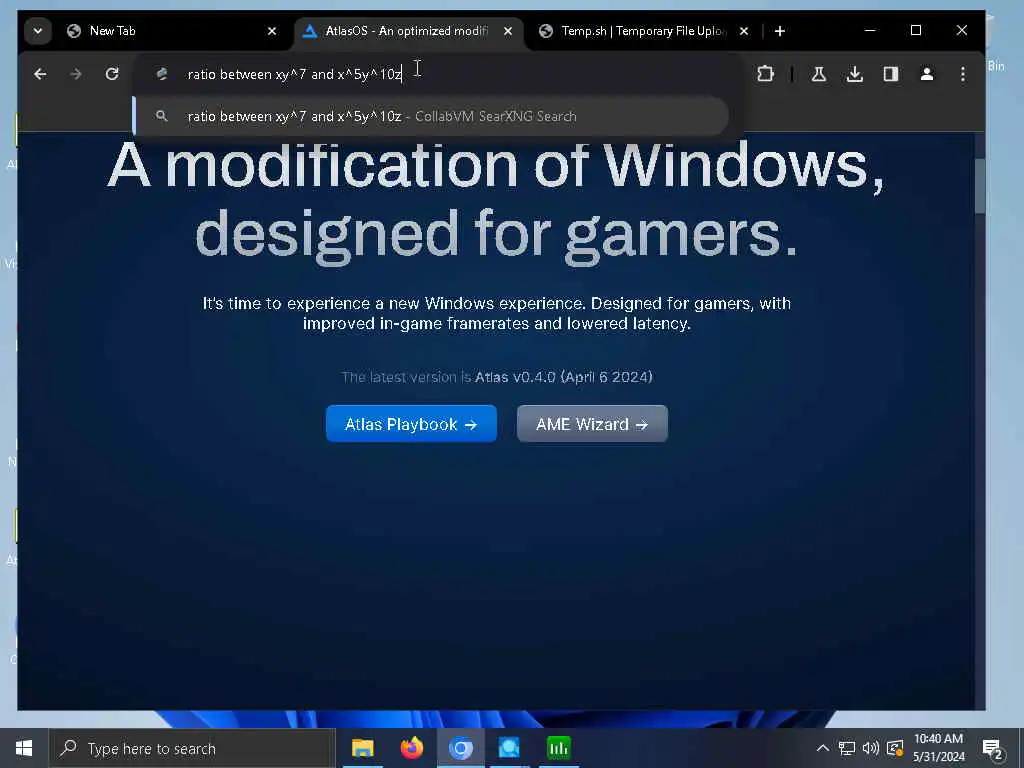Click the forward navigation arrow
Screen dimensions: 1024x768
point(76,74)
